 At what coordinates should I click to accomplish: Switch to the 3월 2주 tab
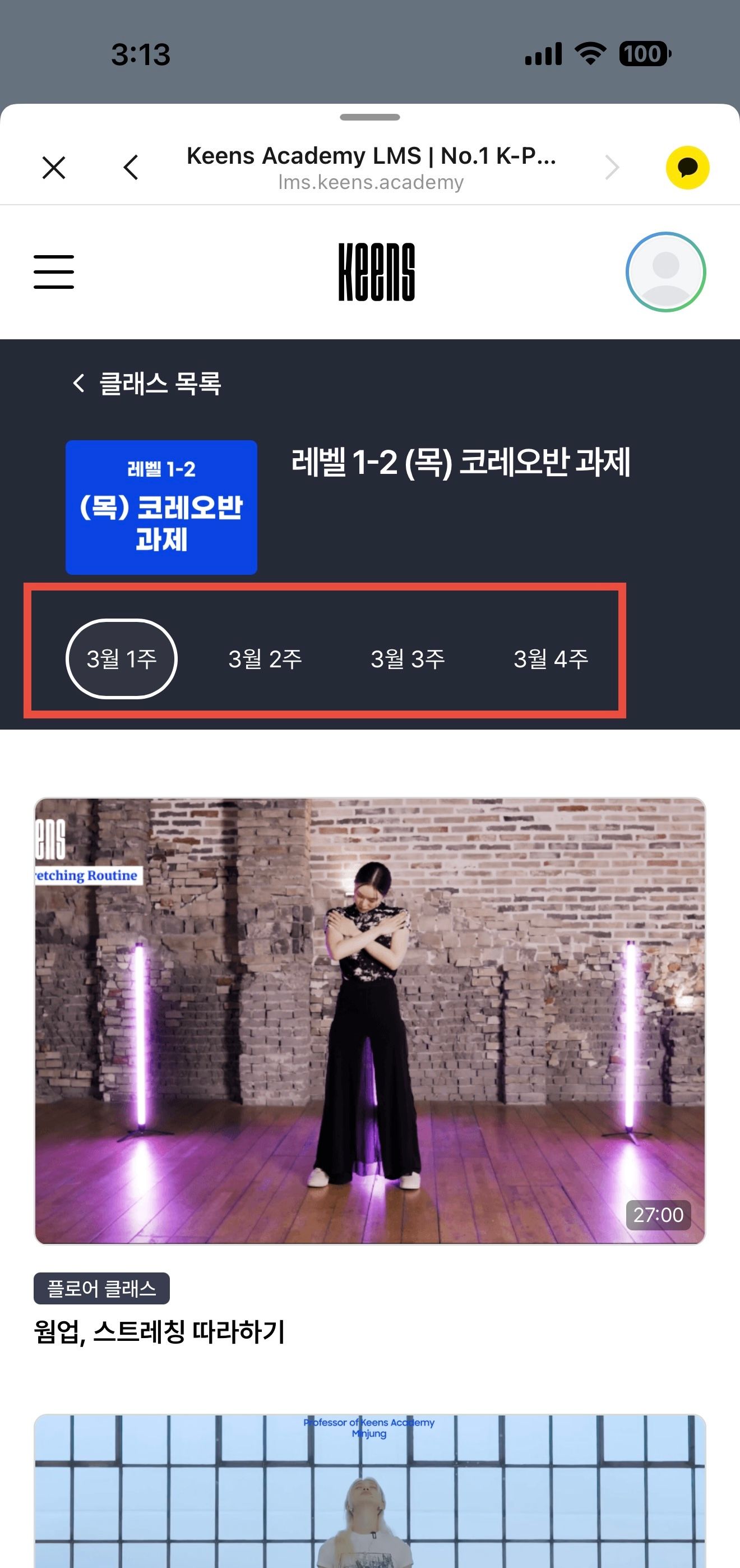coord(265,658)
